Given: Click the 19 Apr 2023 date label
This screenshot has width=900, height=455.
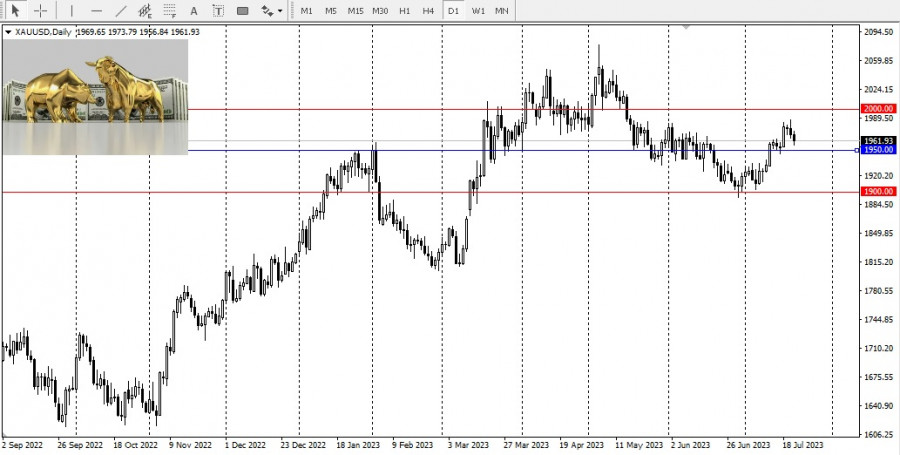Looking at the screenshot, I should 581,445.
